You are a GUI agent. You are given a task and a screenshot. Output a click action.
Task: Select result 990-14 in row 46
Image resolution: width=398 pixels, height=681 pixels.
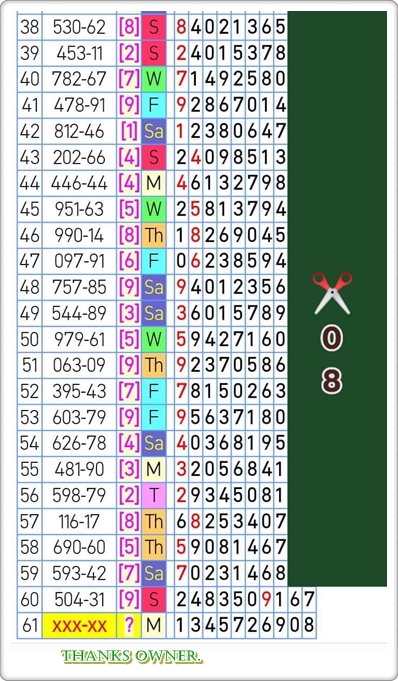tap(80, 235)
